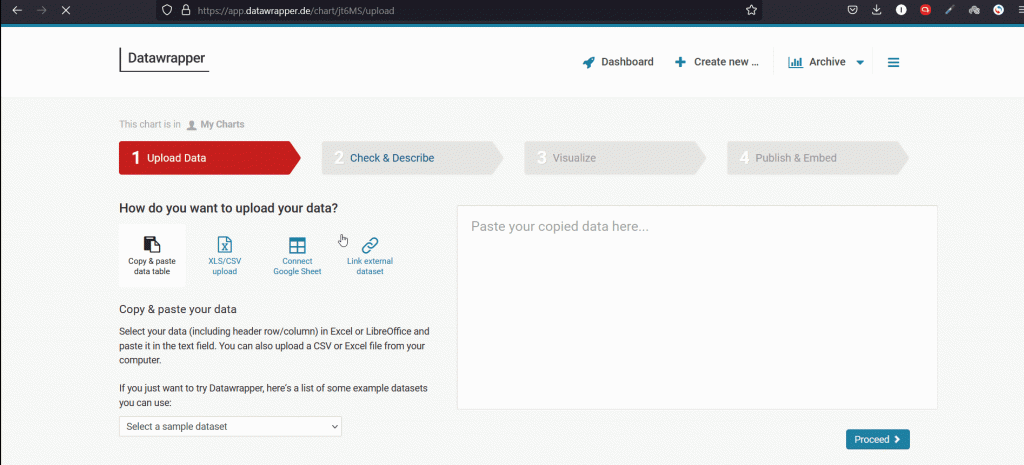This screenshot has height=465, width=1024.
Task: Stop page loading with the X button
Action: 65,10
